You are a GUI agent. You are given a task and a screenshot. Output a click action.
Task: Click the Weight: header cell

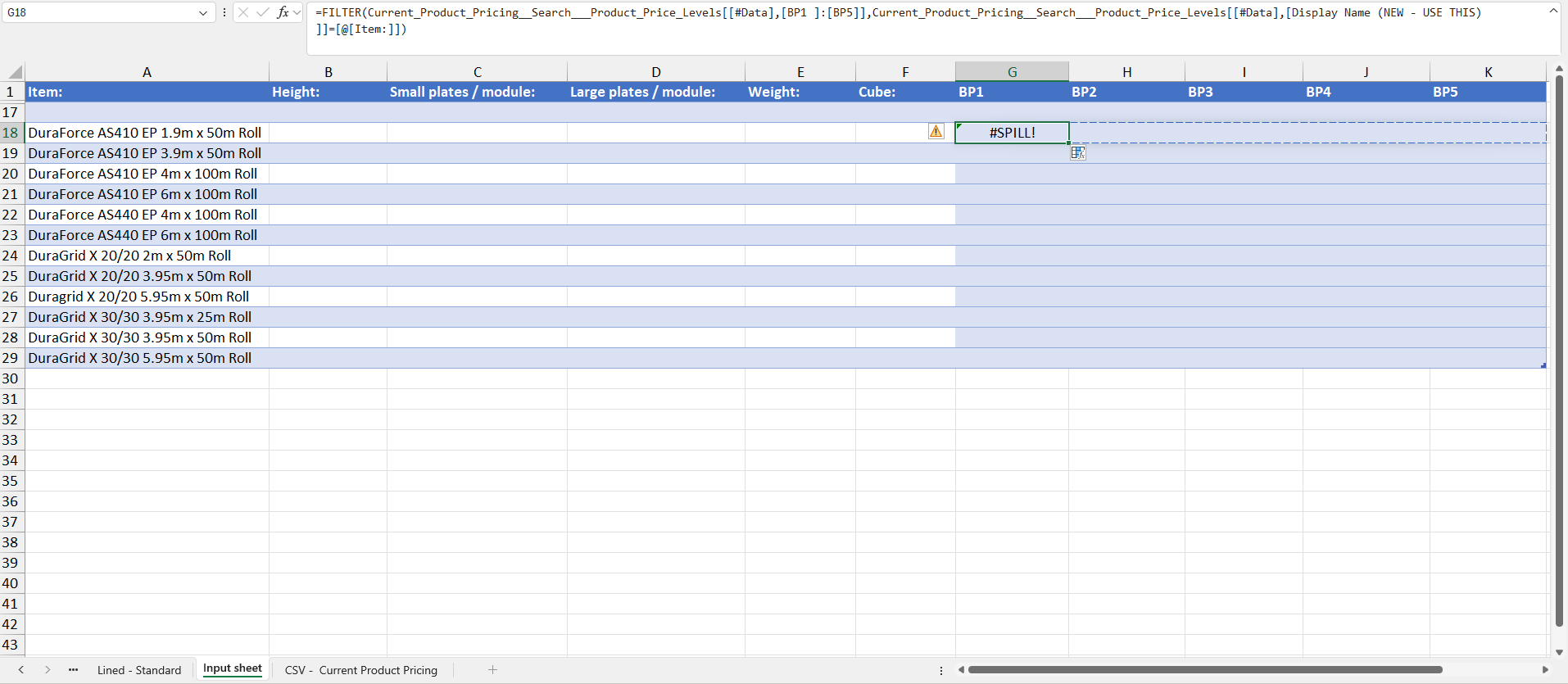[x=800, y=92]
